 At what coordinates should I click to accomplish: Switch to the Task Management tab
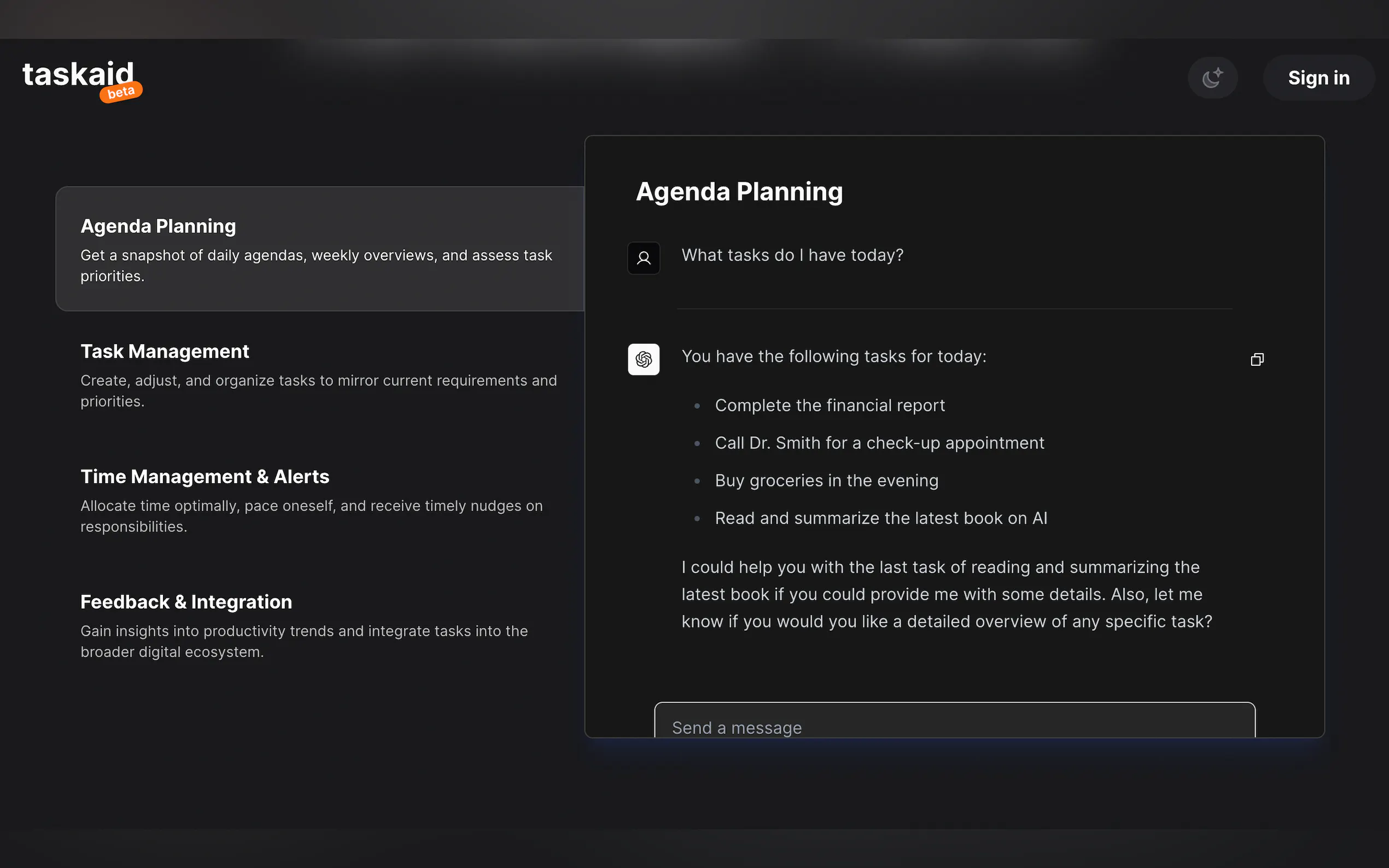point(320,375)
